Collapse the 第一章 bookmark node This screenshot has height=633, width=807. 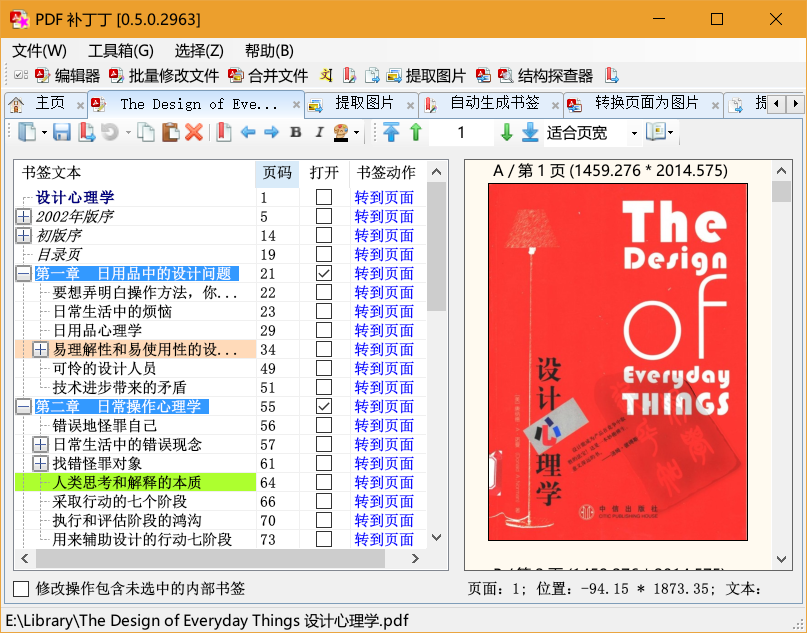[x=23, y=274]
